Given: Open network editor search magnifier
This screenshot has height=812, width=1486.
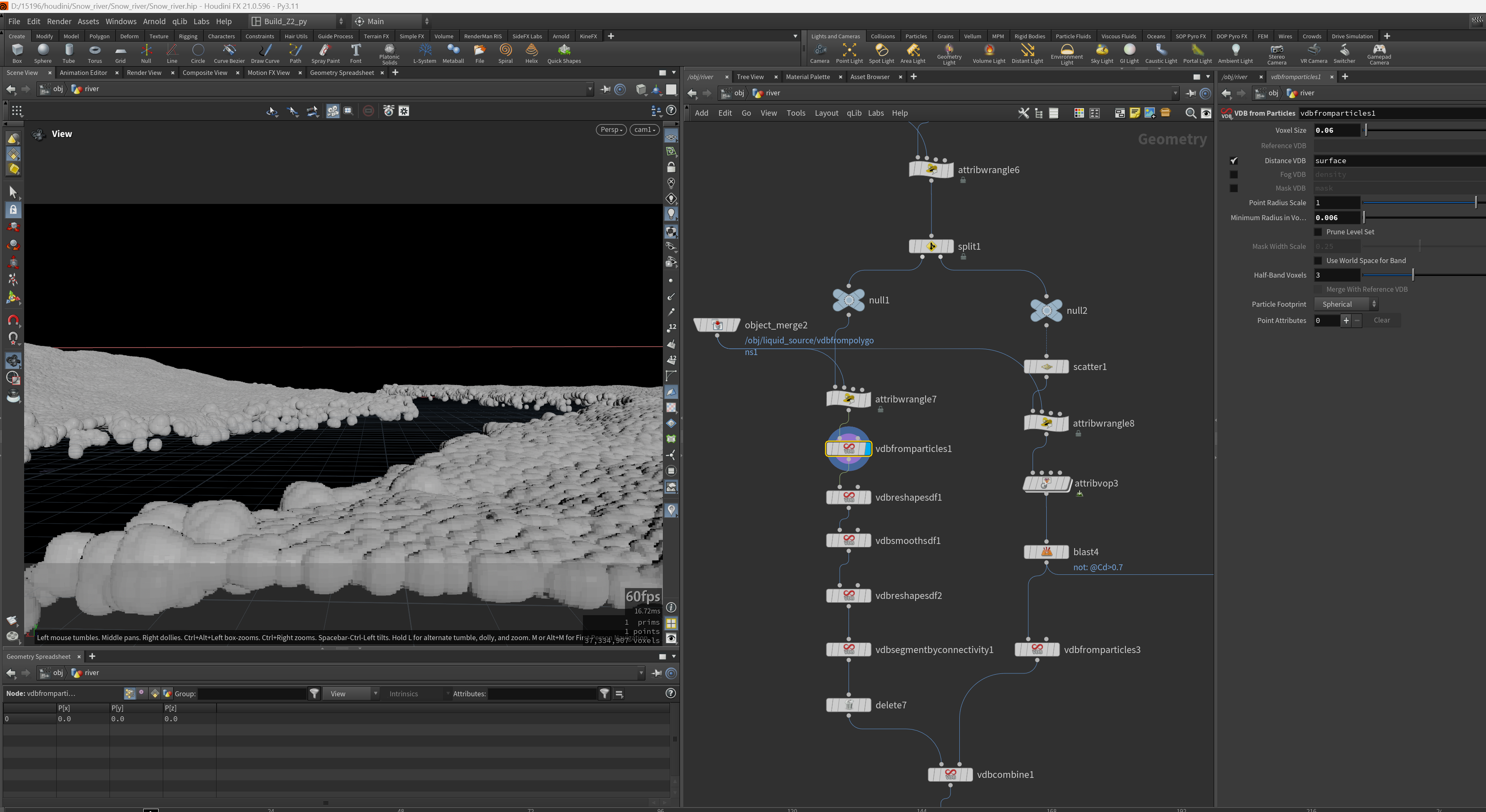Looking at the screenshot, I should [x=1190, y=113].
